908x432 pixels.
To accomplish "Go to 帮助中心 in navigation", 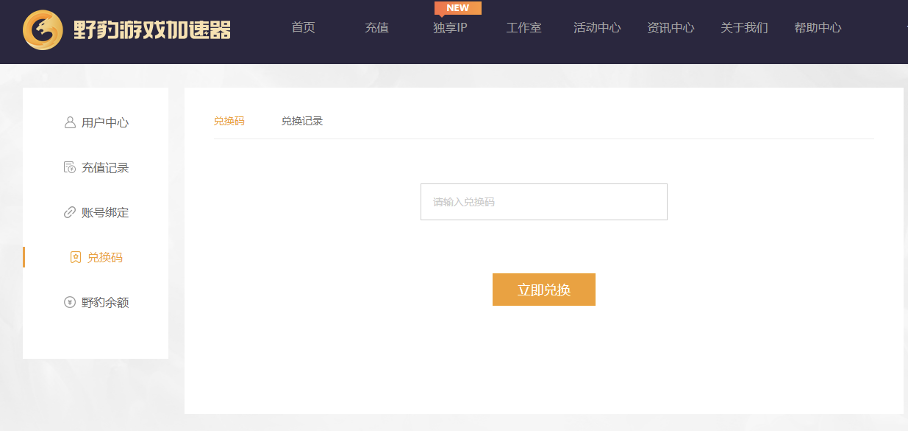I will (x=818, y=27).
